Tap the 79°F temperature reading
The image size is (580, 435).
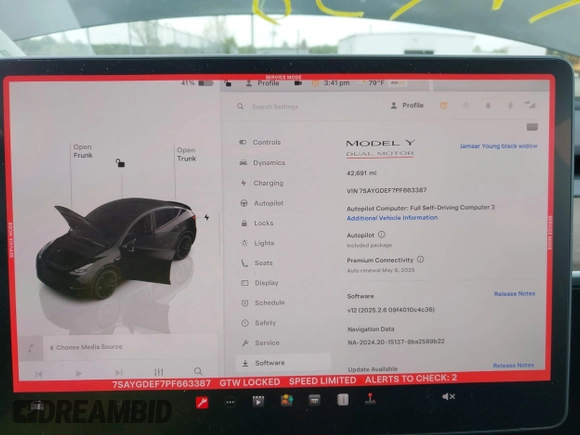tap(376, 83)
